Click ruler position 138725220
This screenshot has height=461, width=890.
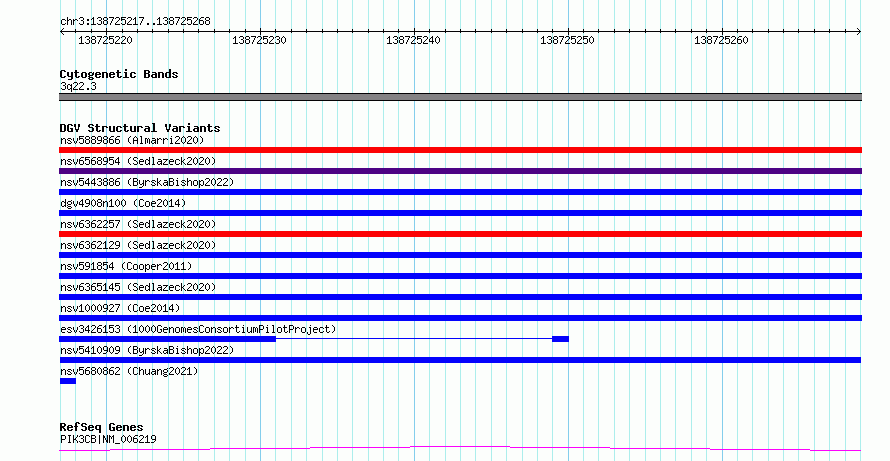(106, 40)
